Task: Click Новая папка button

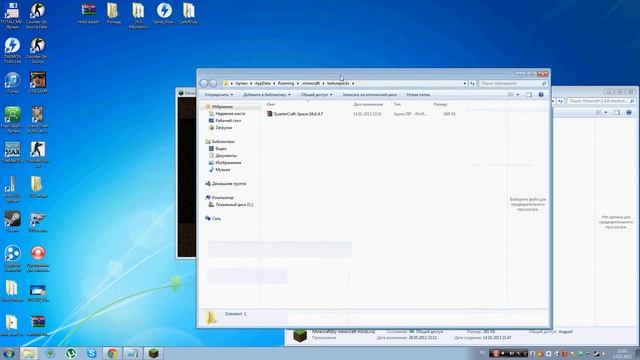Action: click(x=418, y=95)
